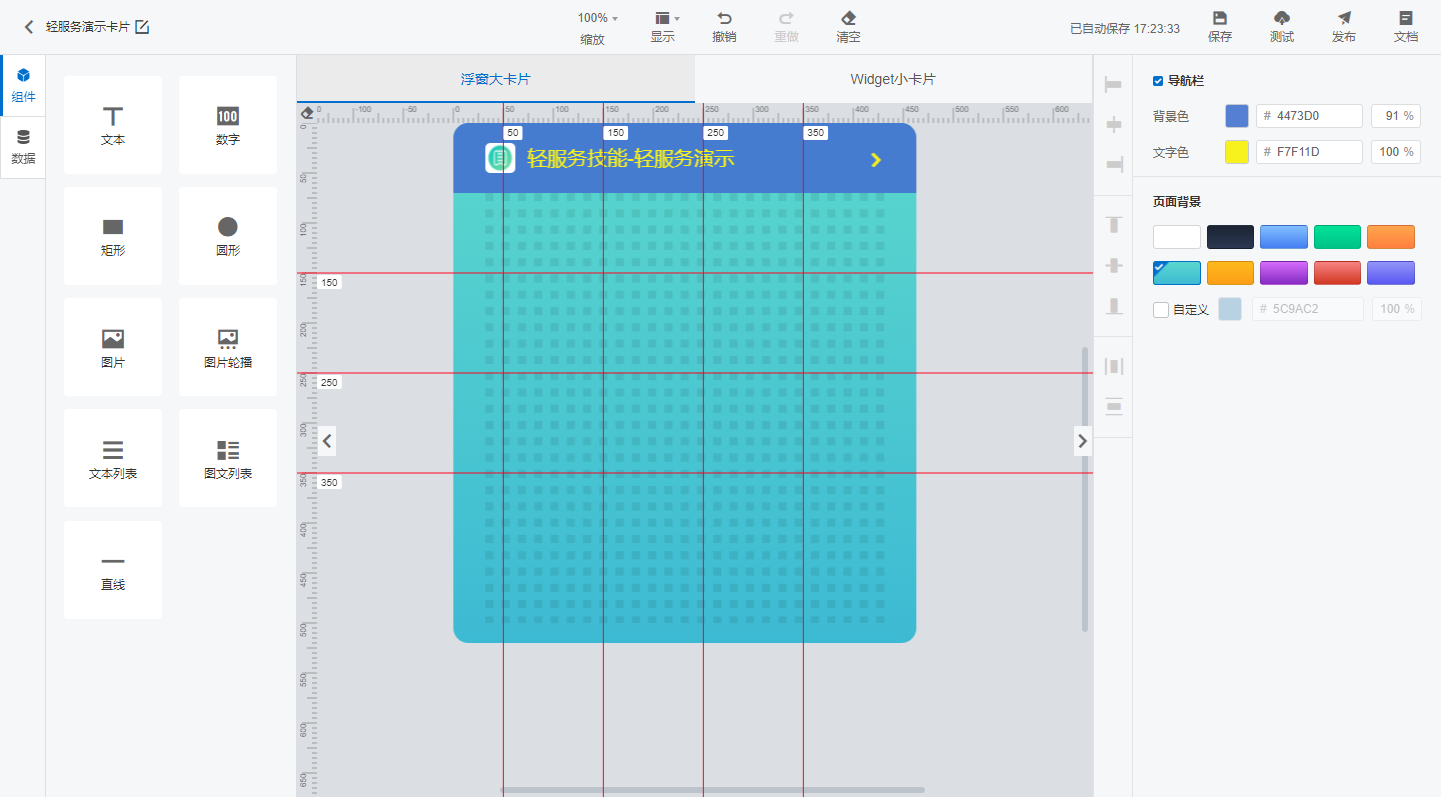
Task: Click the distribute vertically icon
Action: (1113, 406)
